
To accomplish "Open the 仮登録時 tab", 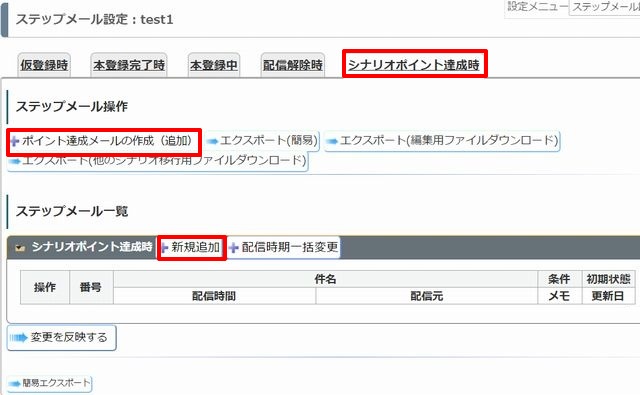I will (44, 65).
